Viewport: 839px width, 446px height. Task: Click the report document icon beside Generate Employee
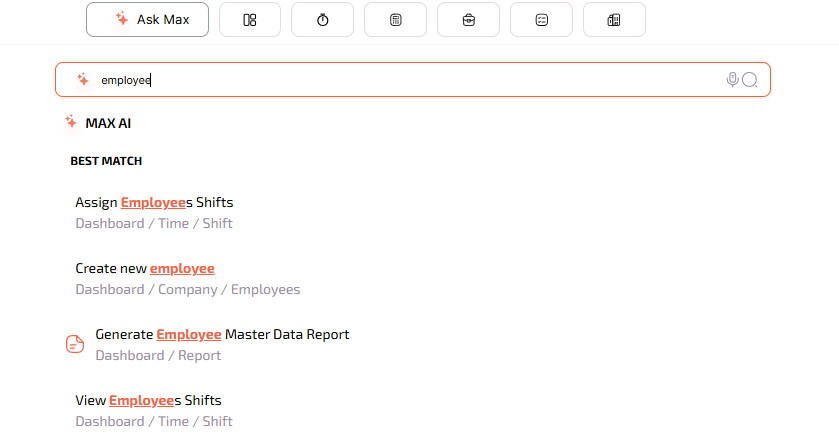tap(75, 344)
